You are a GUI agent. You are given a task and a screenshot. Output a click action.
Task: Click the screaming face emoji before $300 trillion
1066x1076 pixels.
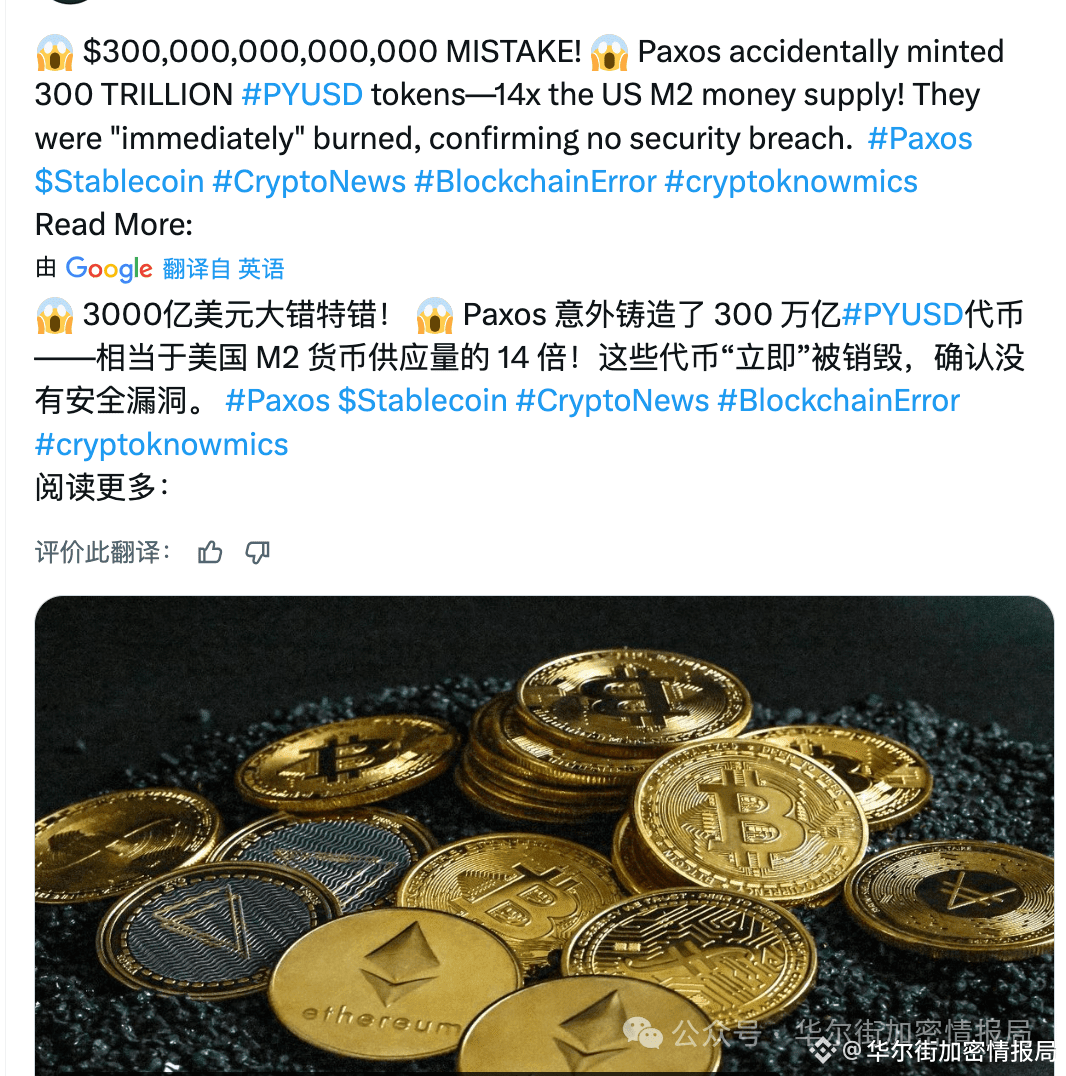click(x=54, y=52)
